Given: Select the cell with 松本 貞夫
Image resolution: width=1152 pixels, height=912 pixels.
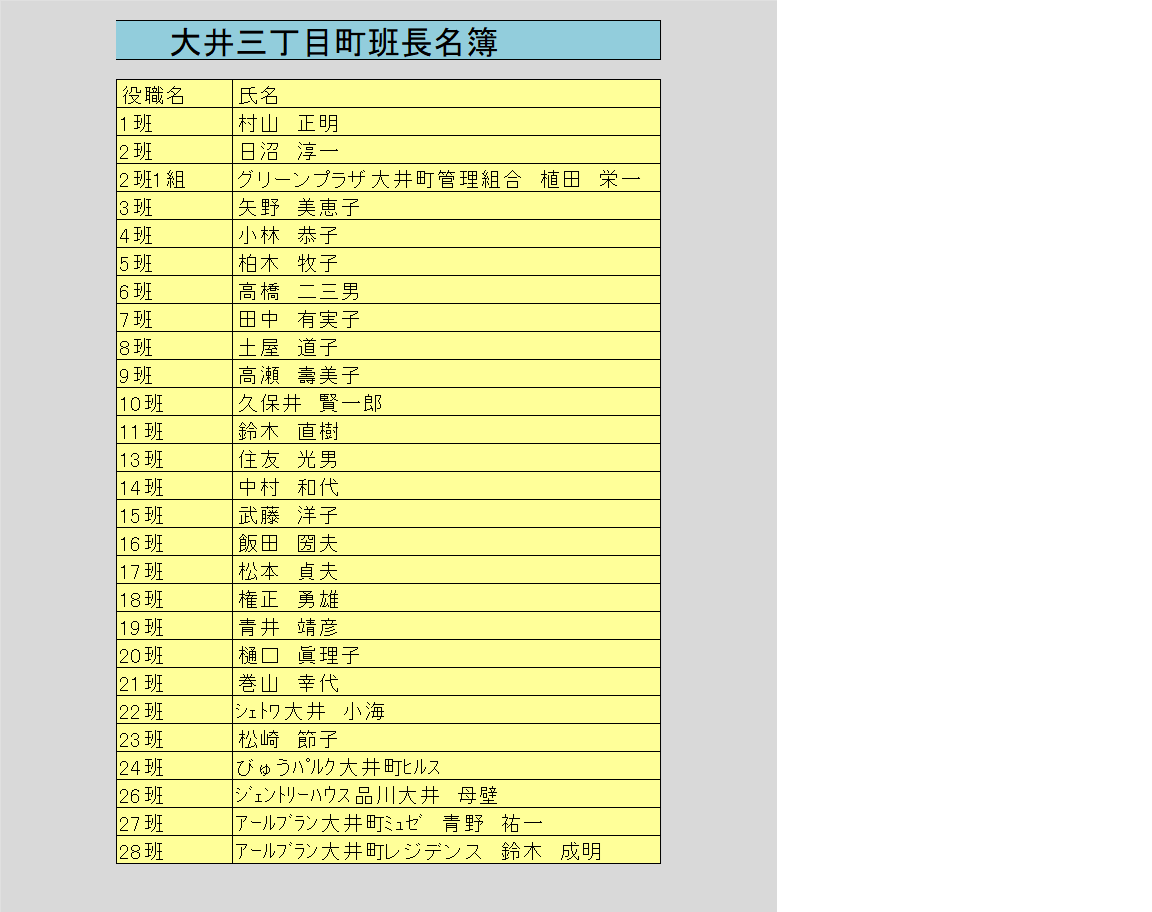Looking at the screenshot, I should click(x=446, y=572).
